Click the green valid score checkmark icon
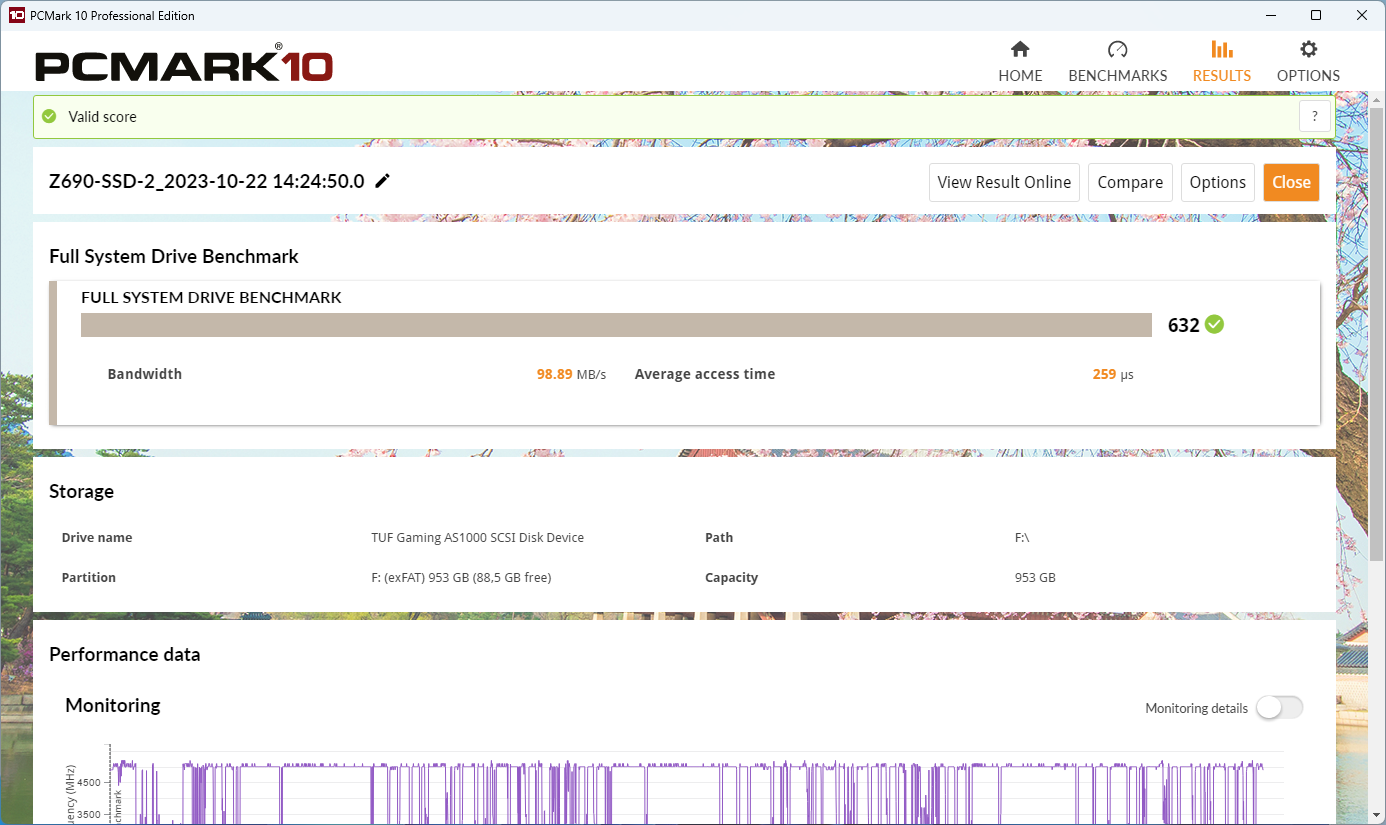Image resolution: width=1386 pixels, height=825 pixels. [x=49, y=117]
